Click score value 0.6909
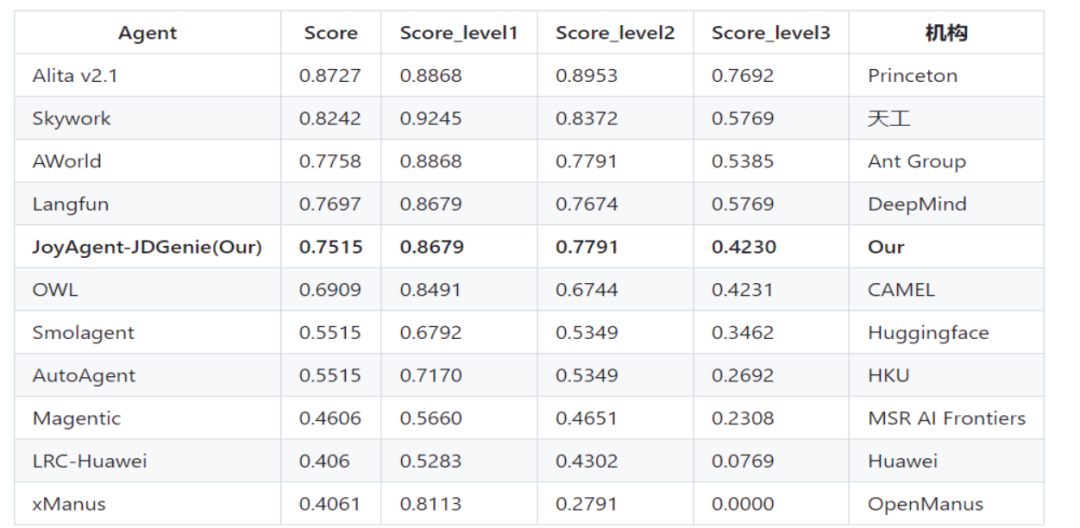1080x528 pixels. (330, 290)
